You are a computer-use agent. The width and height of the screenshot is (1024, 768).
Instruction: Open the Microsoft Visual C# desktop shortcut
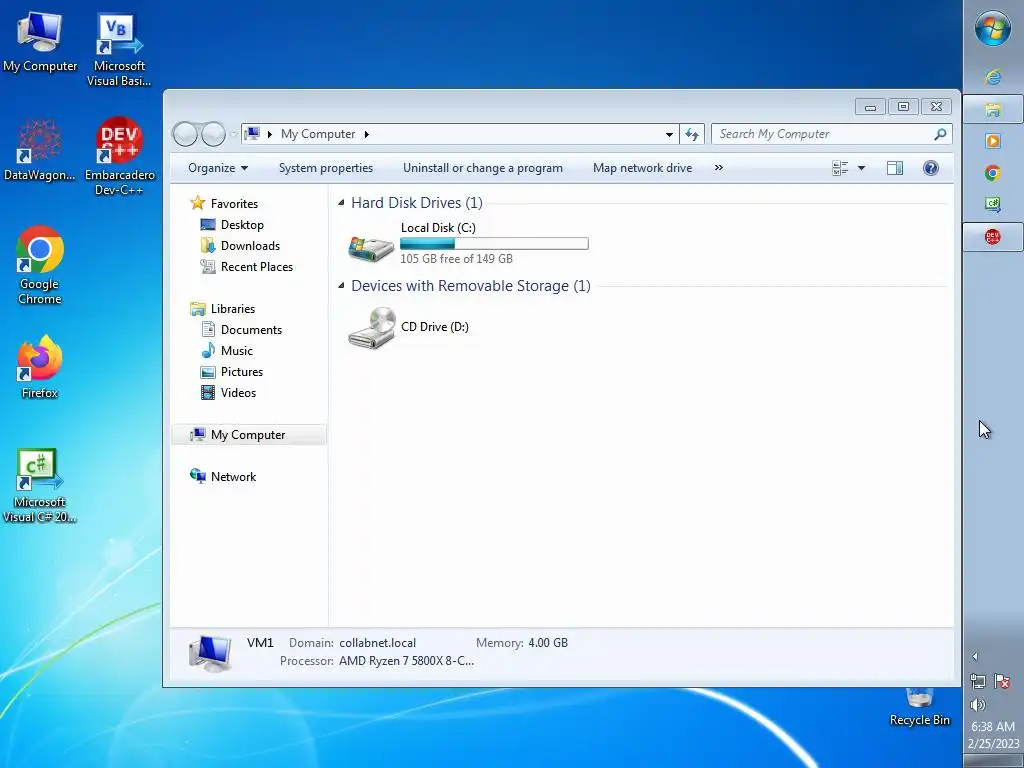[39, 485]
